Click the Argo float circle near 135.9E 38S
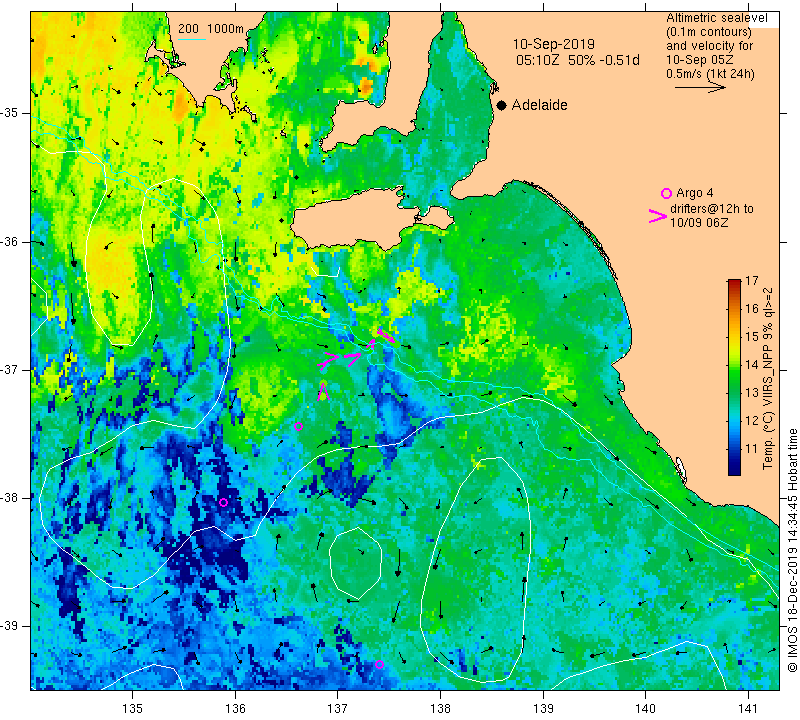Screen dimensions: 800x720 (223, 503)
